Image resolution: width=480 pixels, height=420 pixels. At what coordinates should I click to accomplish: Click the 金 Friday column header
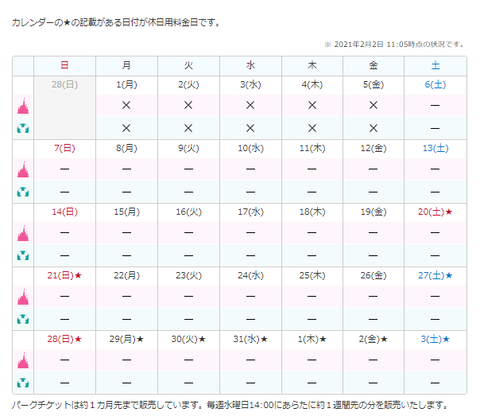373,65
